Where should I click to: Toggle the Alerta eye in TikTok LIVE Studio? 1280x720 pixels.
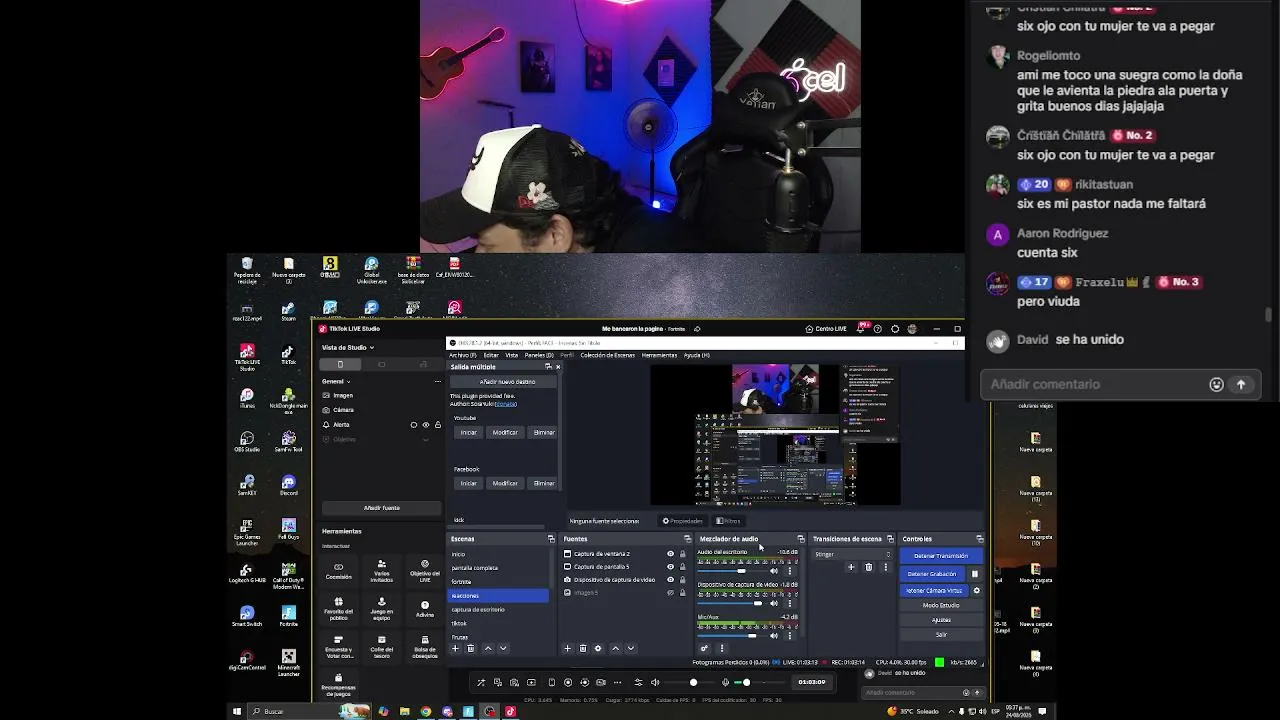click(x=426, y=425)
